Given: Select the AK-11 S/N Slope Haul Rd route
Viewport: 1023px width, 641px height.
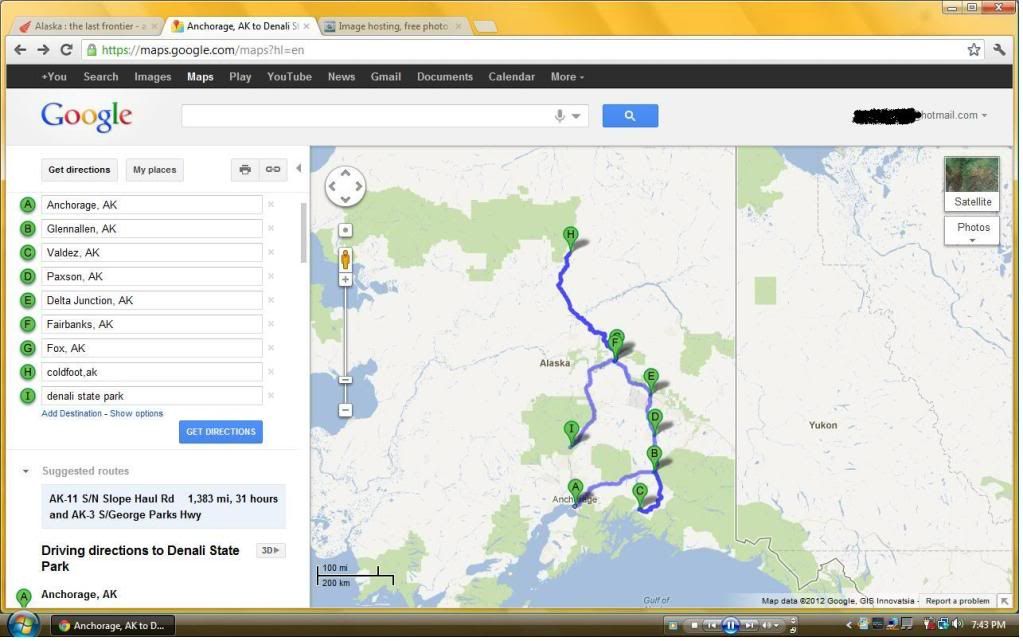Looking at the screenshot, I should (x=163, y=507).
